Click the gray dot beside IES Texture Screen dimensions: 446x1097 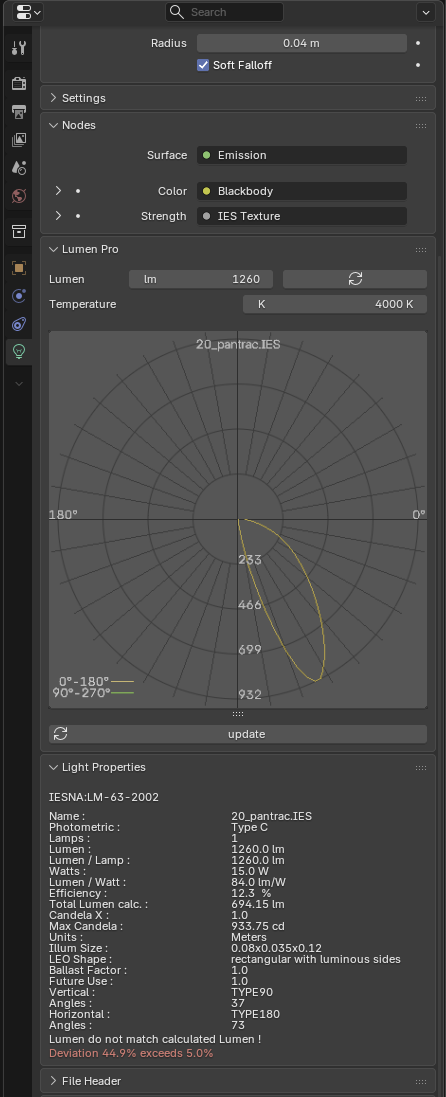coord(207,216)
